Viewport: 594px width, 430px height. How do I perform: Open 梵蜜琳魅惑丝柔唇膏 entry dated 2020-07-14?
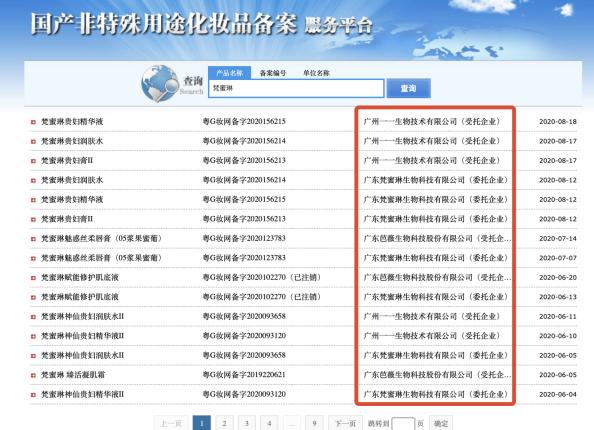pos(101,239)
